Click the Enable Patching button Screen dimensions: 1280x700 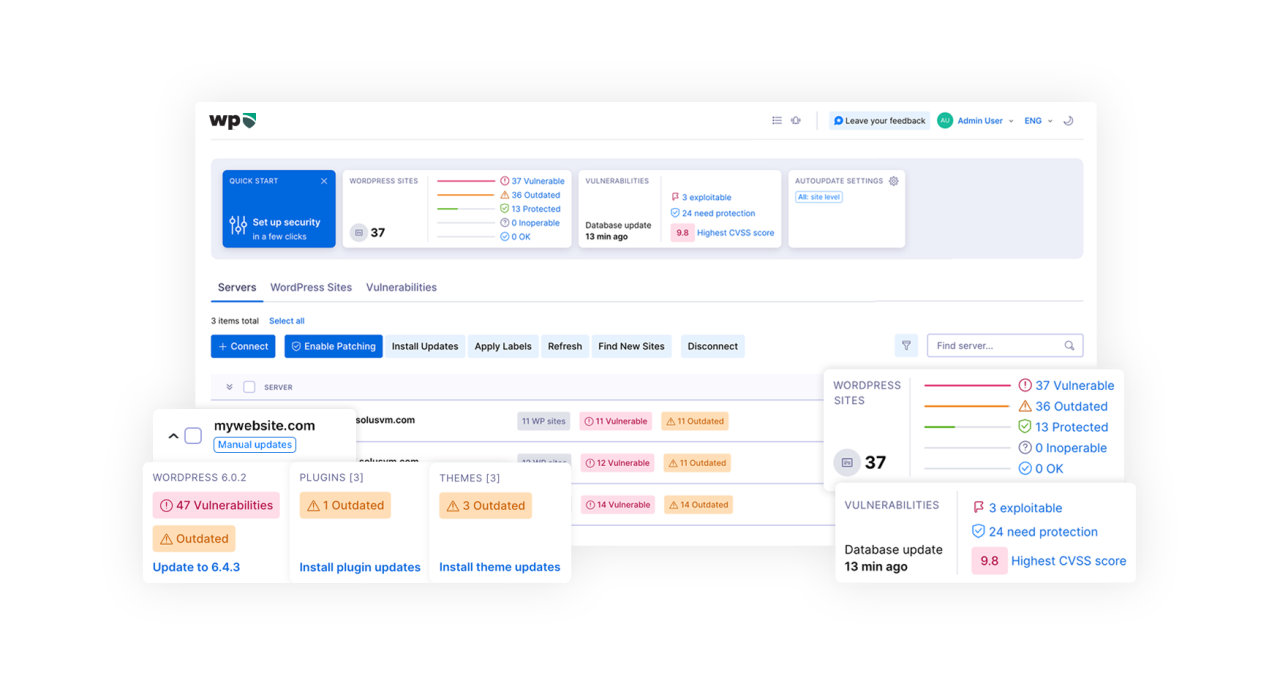(x=333, y=346)
